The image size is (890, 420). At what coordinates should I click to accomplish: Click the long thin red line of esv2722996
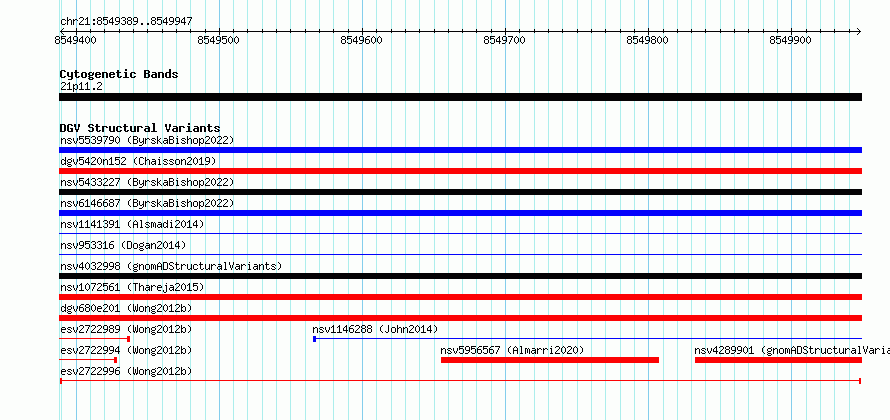coord(460,381)
